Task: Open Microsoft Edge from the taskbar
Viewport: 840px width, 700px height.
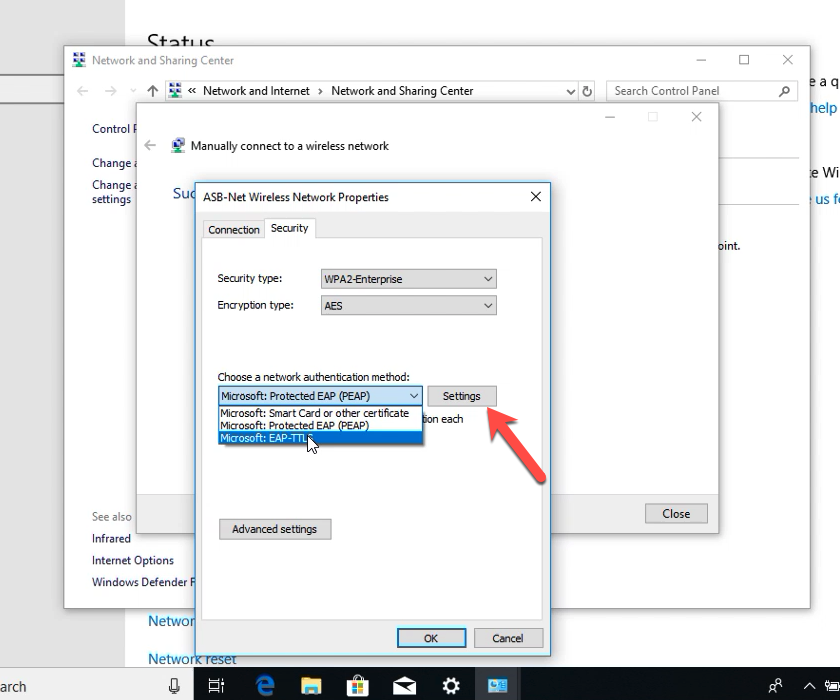Action: click(265, 686)
